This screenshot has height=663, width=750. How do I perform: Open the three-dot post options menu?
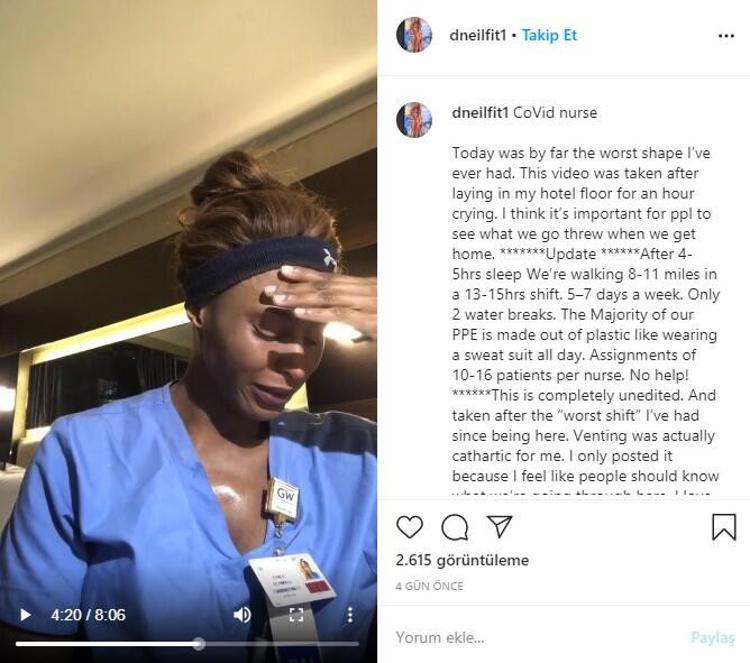point(726,36)
